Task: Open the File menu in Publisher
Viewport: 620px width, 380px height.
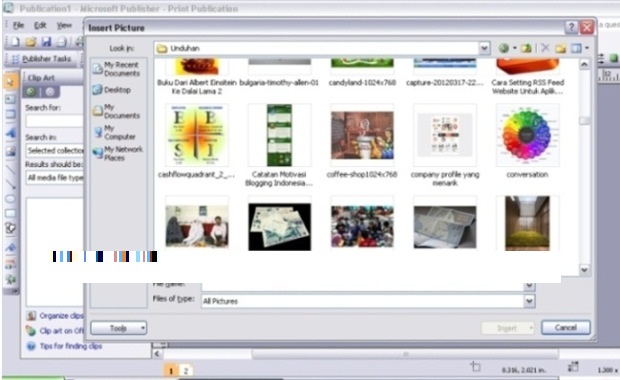Action: pos(18,26)
